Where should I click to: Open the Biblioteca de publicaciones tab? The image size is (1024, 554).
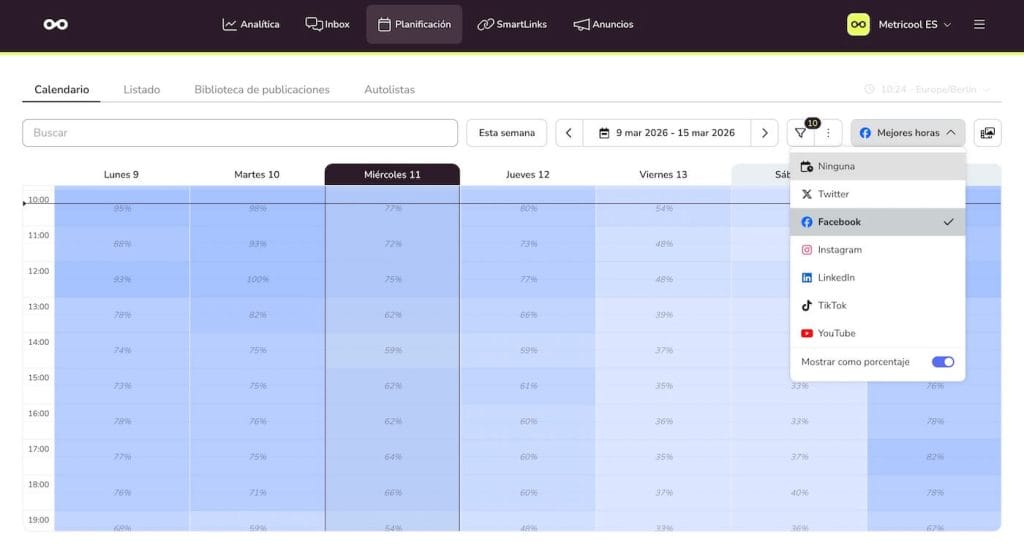click(x=262, y=90)
